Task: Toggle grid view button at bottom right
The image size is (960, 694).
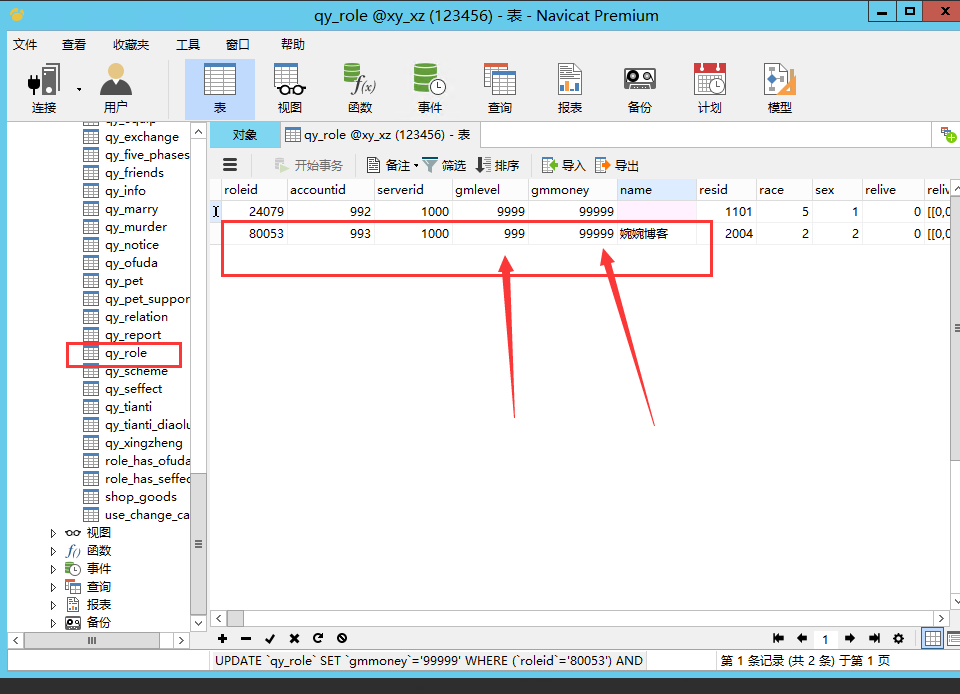Action: point(932,638)
